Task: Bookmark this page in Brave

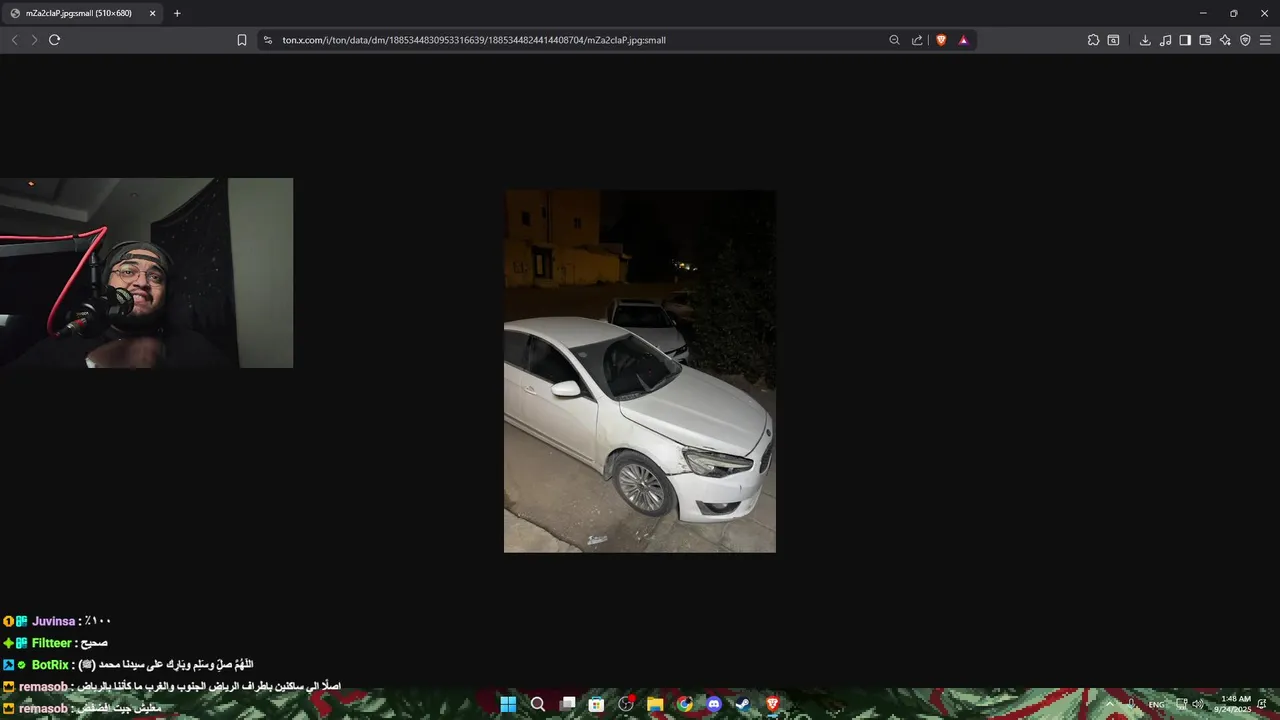Action: click(242, 40)
